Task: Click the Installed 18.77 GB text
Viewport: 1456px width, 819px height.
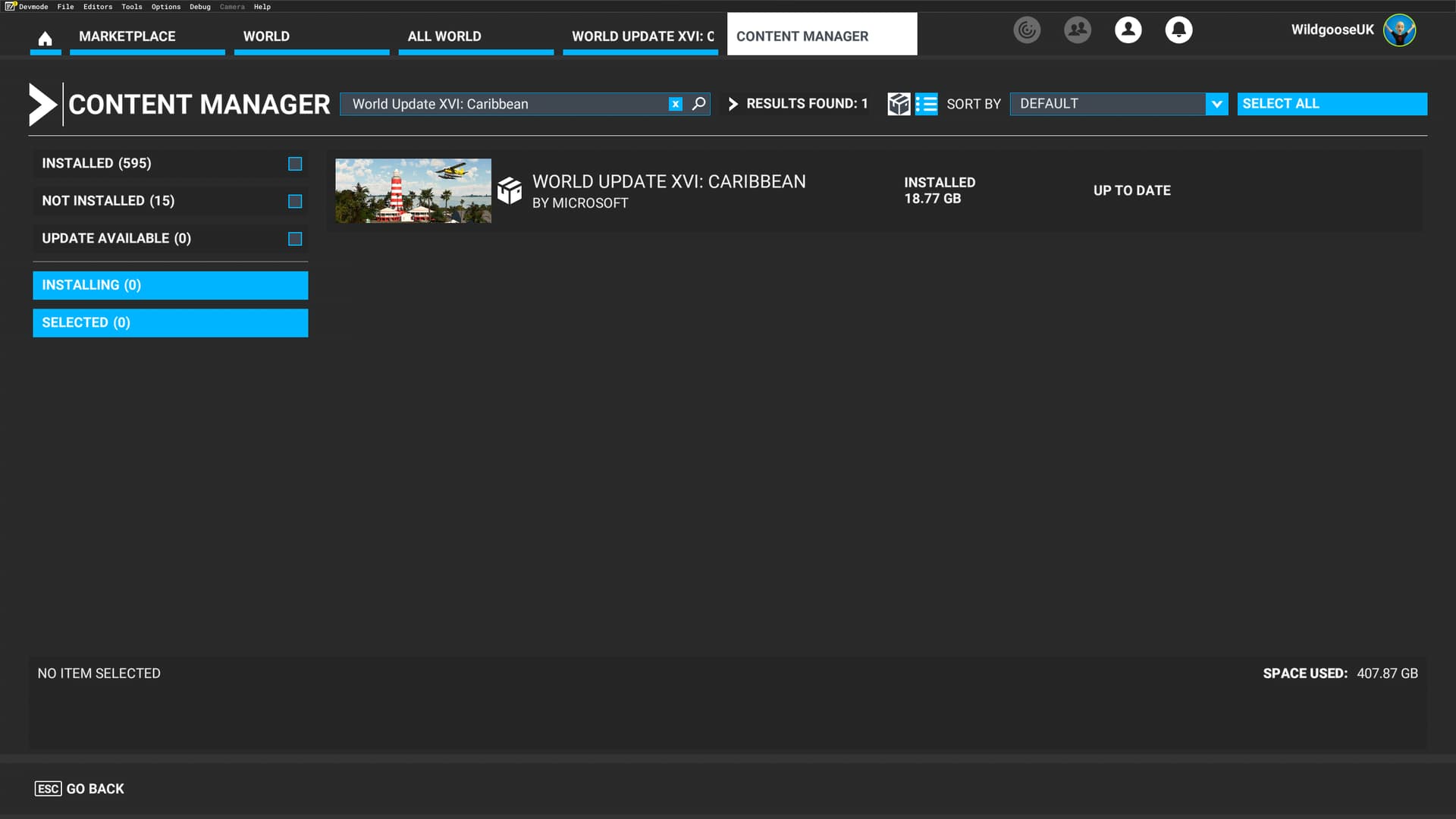Action: 940,190
